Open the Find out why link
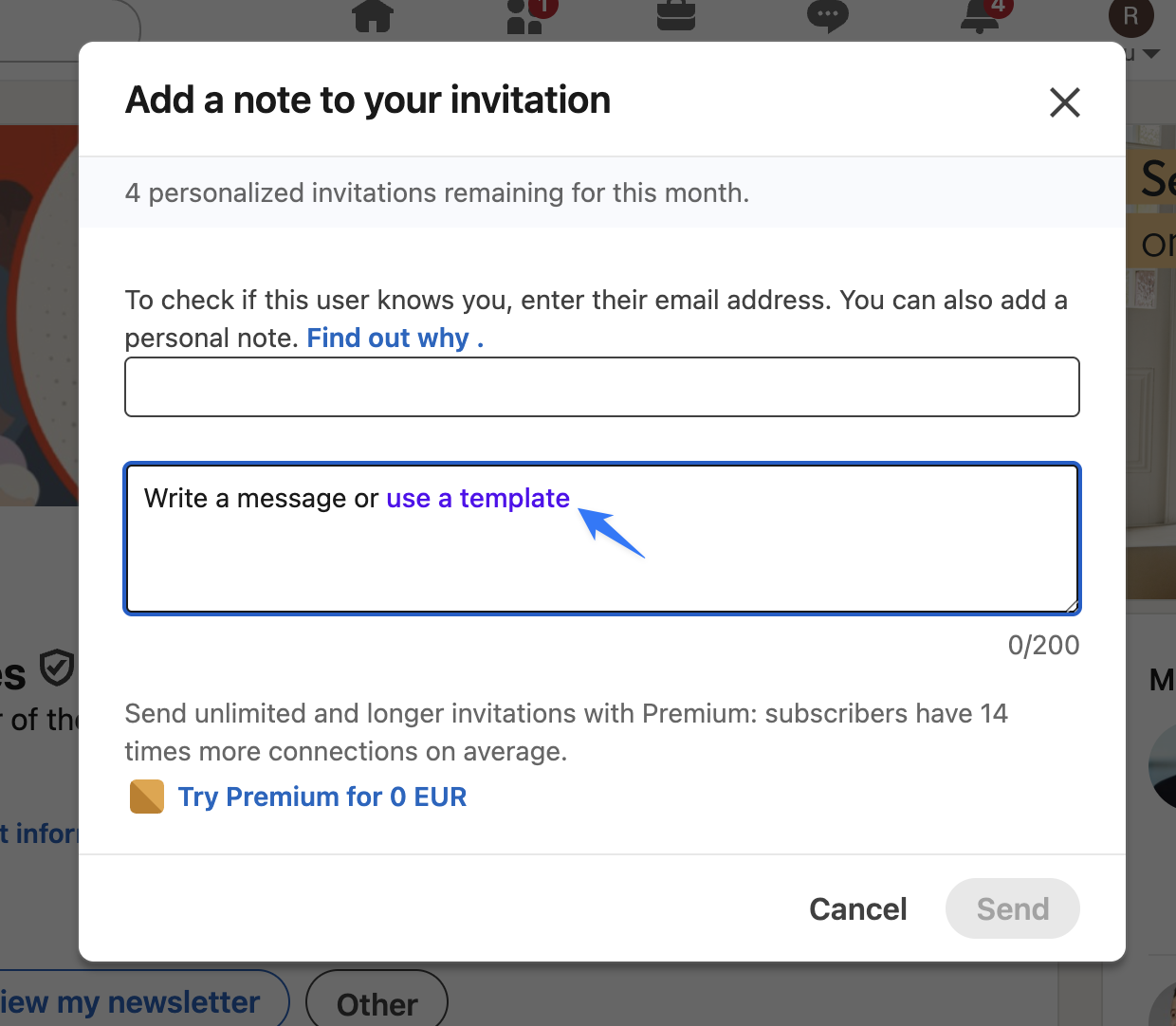Screen dimensions: 1176x1026 point(388,337)
